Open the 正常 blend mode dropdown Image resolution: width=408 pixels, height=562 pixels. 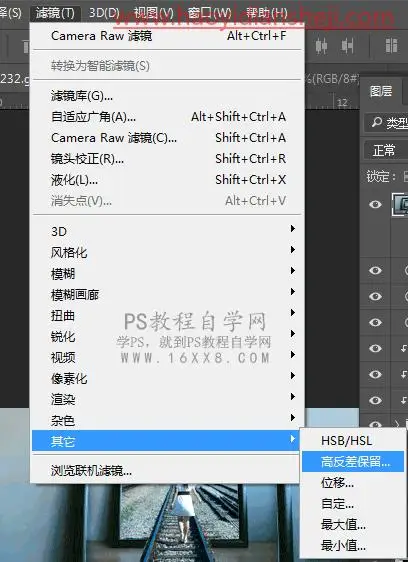click(386, 150)
